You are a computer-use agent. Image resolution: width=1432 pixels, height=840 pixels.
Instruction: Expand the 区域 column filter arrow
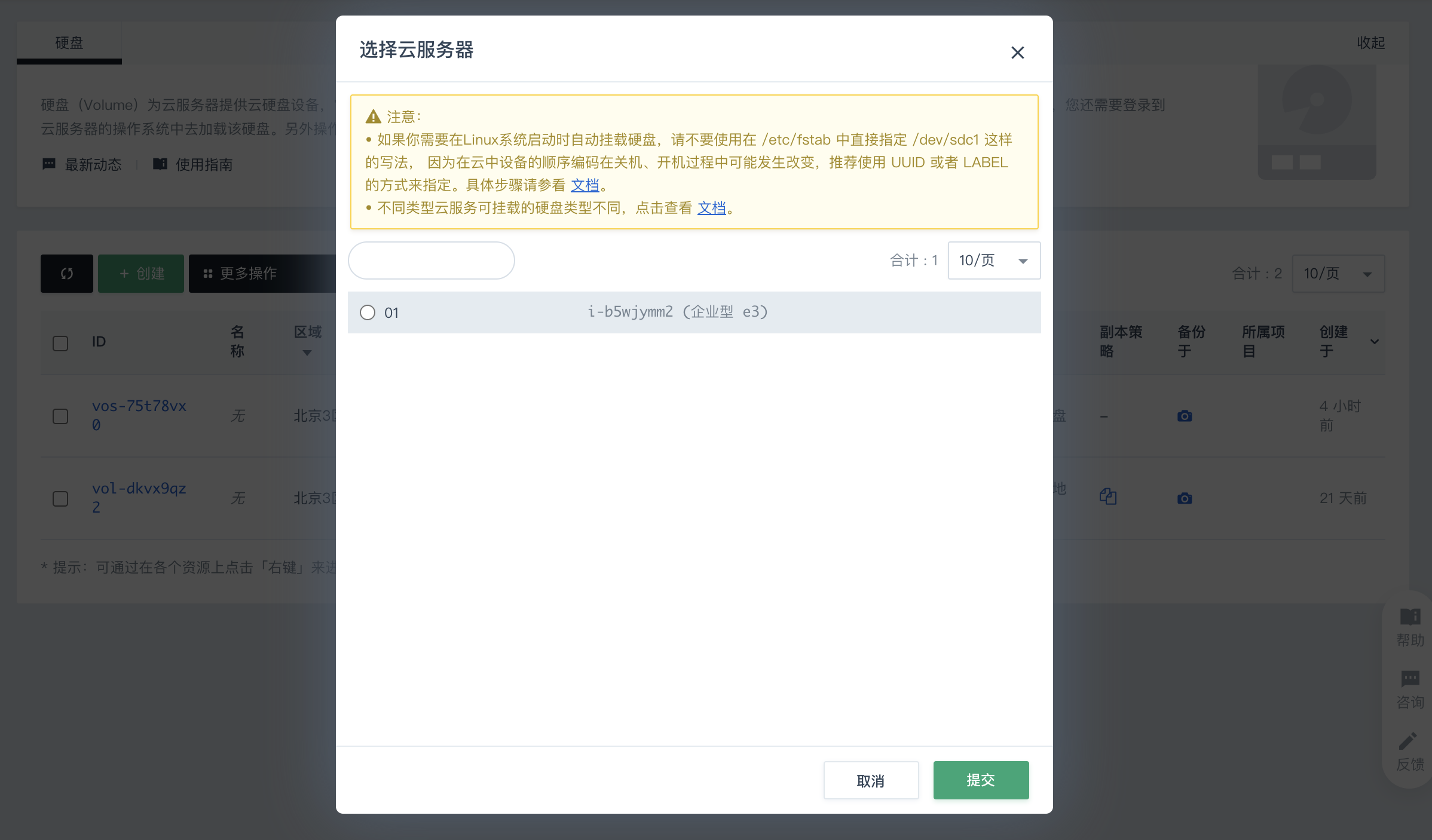tap(307, 353)
